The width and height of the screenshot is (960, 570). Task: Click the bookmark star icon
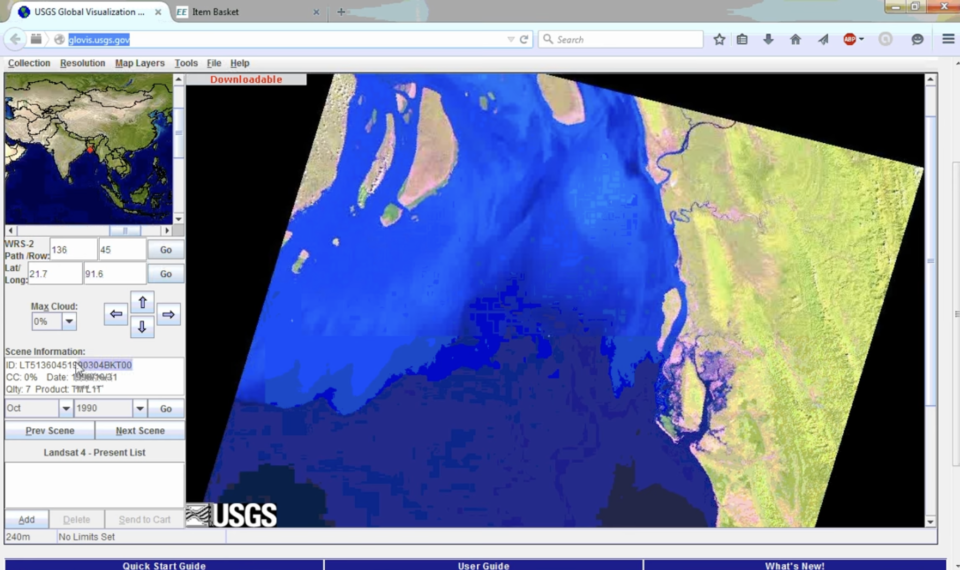(x=719, y=39)
